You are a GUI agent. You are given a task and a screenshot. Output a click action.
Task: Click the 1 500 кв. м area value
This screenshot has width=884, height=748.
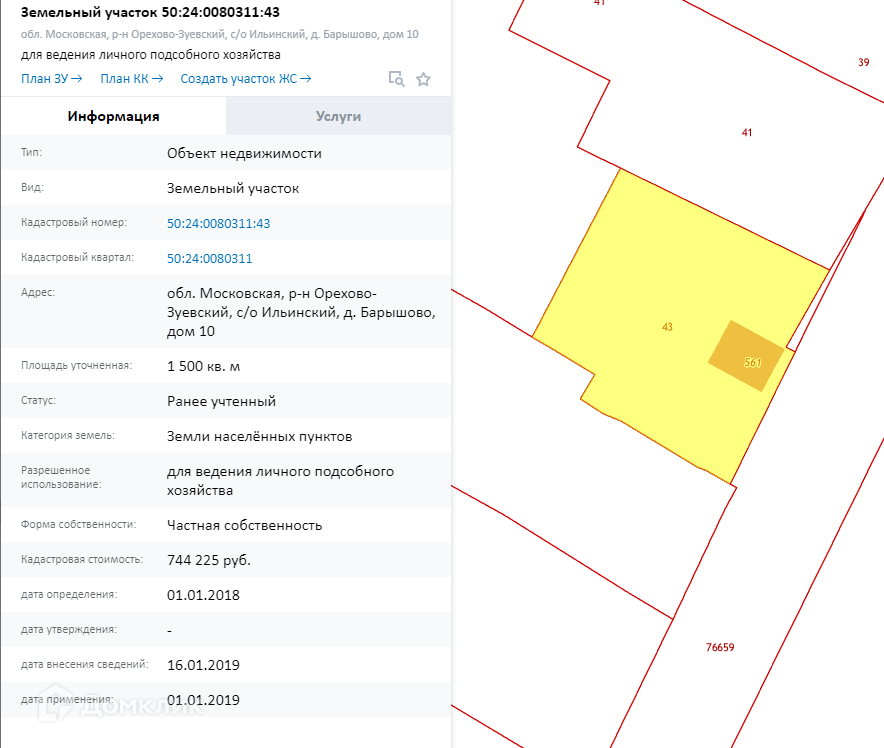click(x=203, y=366)
